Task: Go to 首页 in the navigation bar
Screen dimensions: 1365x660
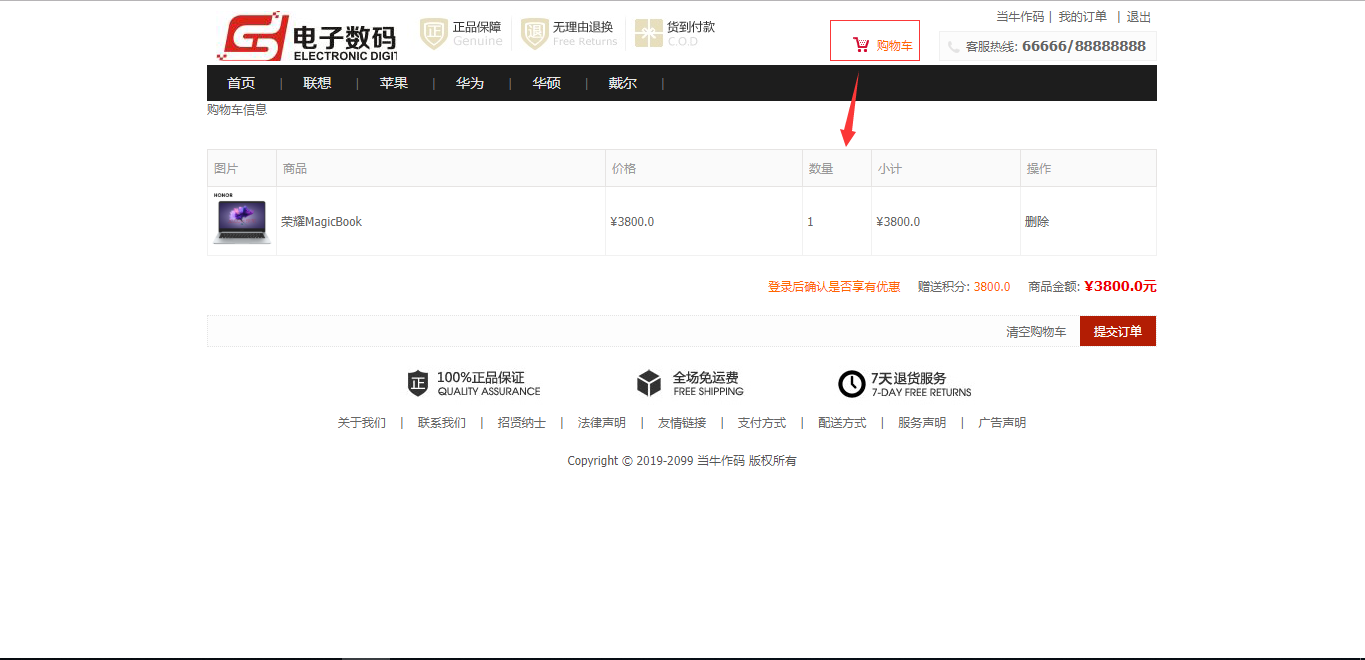Action: point(241,83)
